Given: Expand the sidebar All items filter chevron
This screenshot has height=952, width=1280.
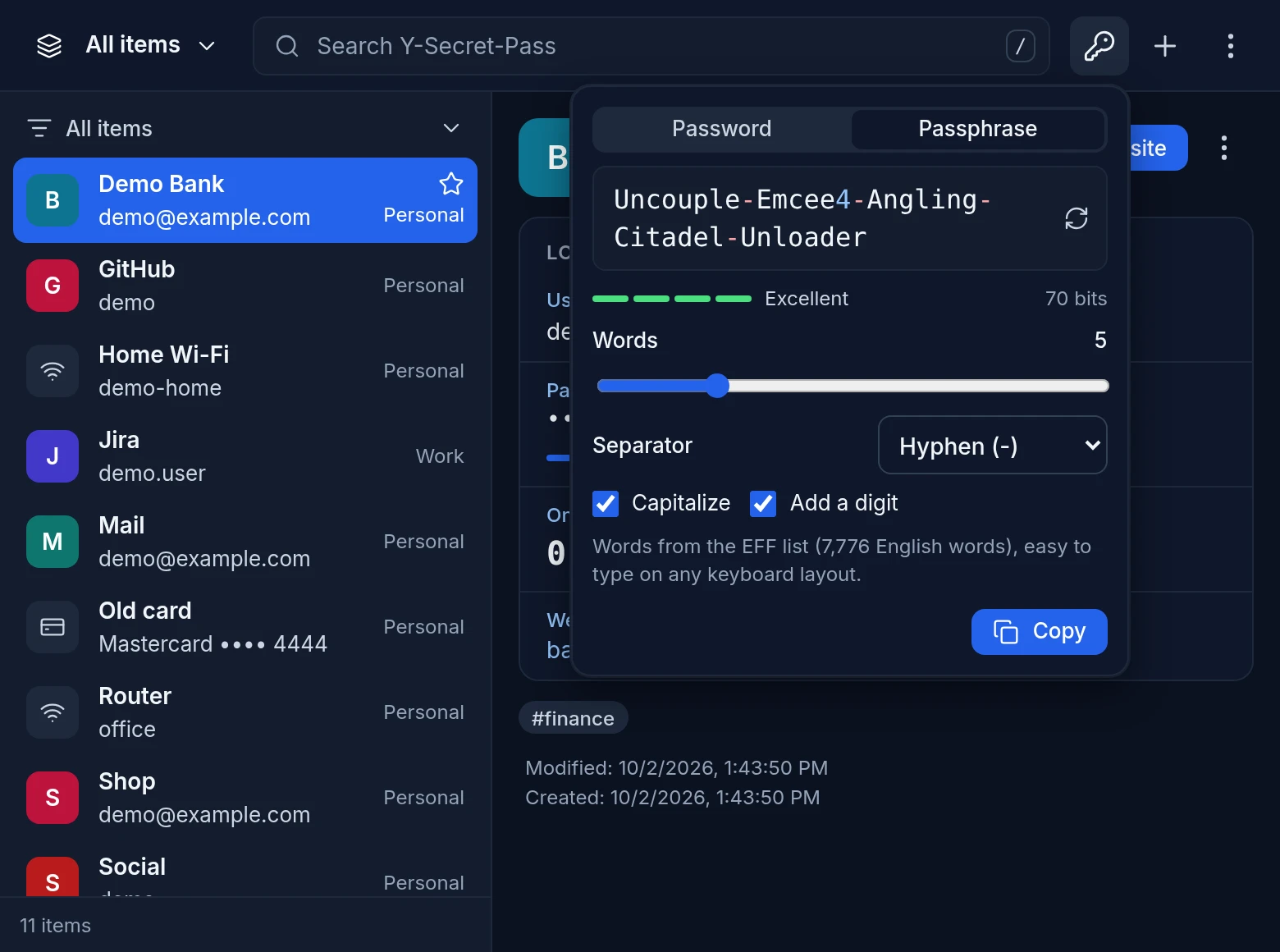Looking at the screenshot, I should (451, 128).
